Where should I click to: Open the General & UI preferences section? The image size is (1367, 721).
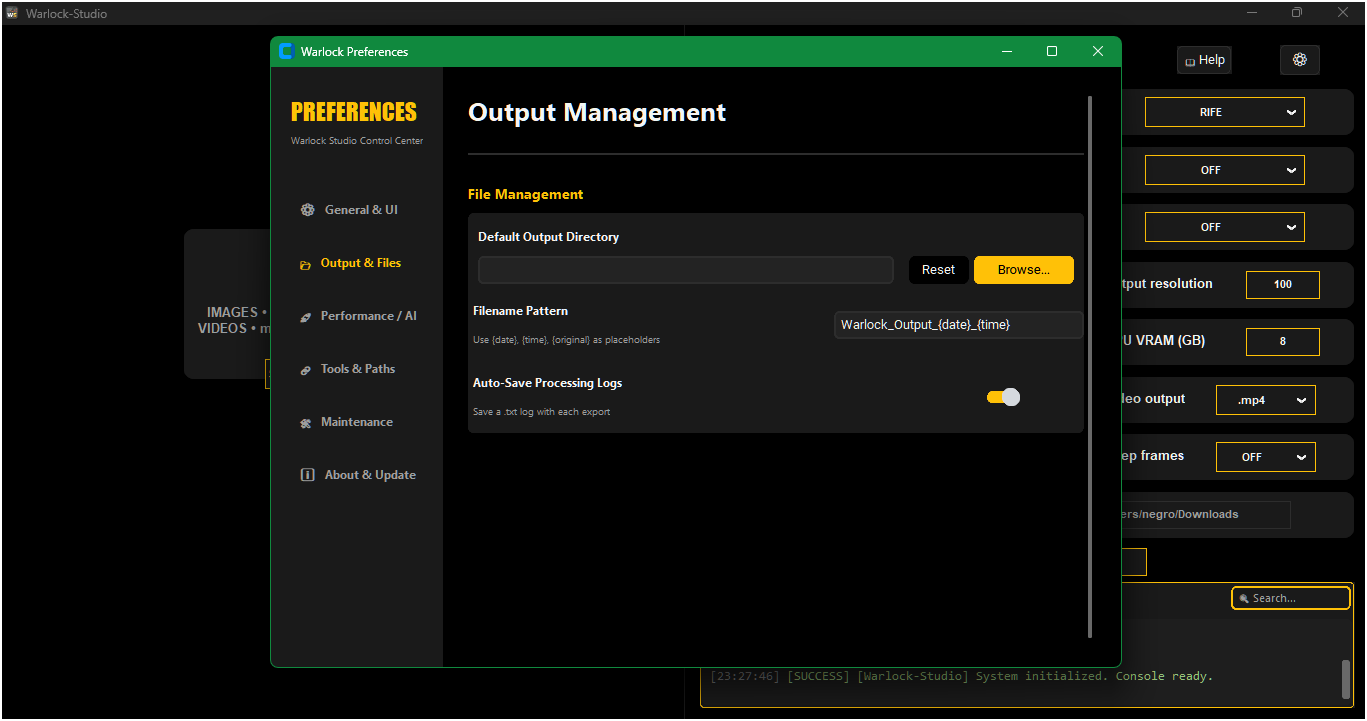coord(349,210)
